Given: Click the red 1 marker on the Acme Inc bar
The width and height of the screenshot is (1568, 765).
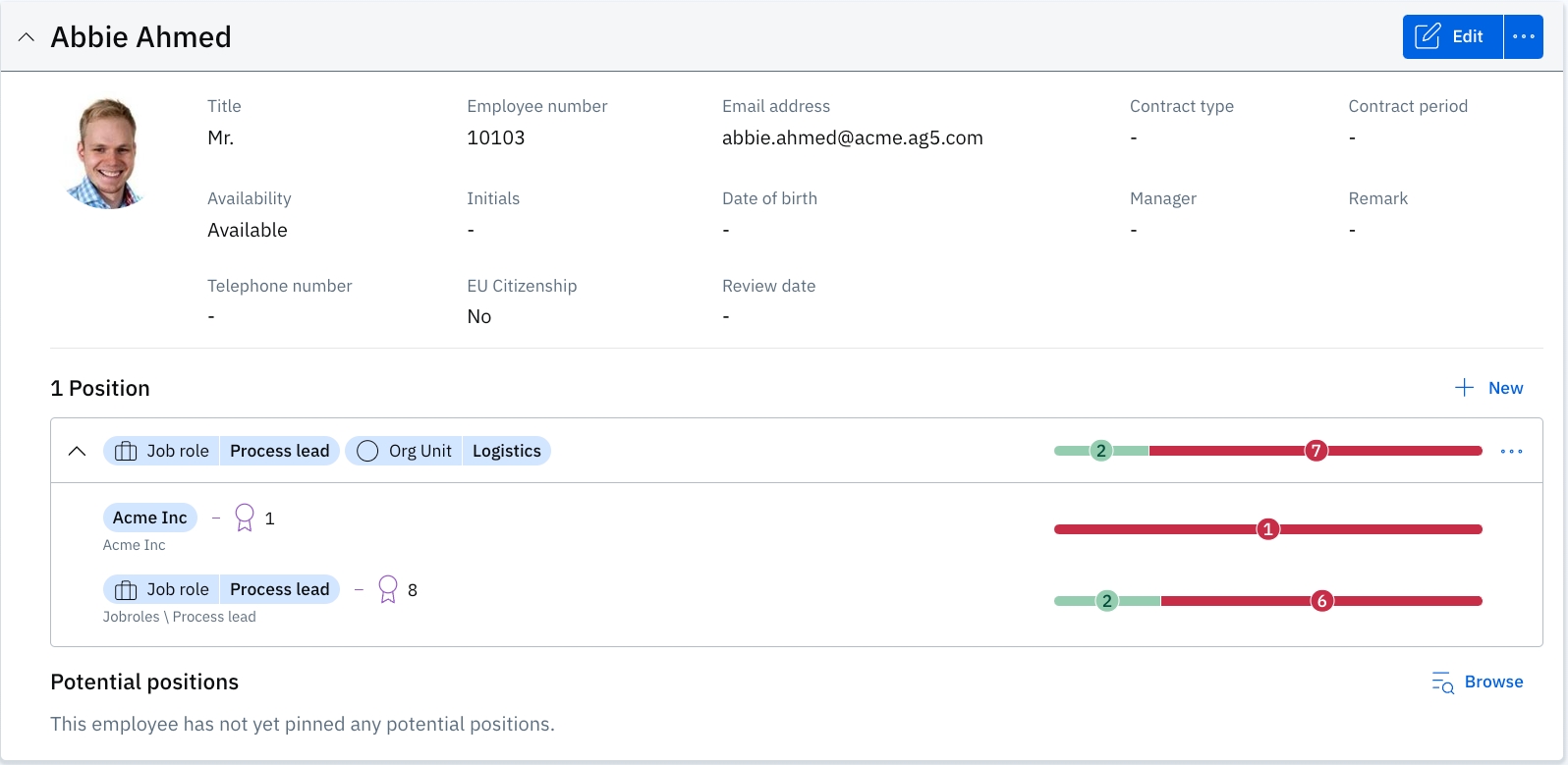Looking at the screenshot, I should [1267, 529].
